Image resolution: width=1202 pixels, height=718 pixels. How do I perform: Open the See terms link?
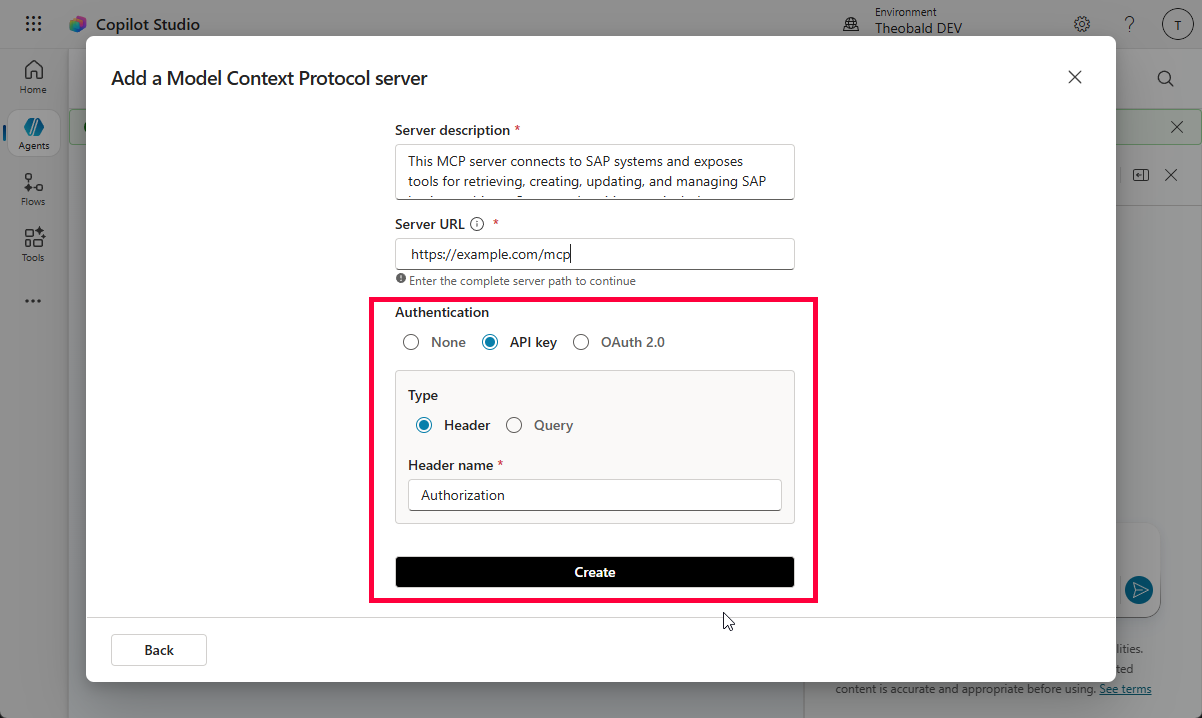coord(1125,689)
